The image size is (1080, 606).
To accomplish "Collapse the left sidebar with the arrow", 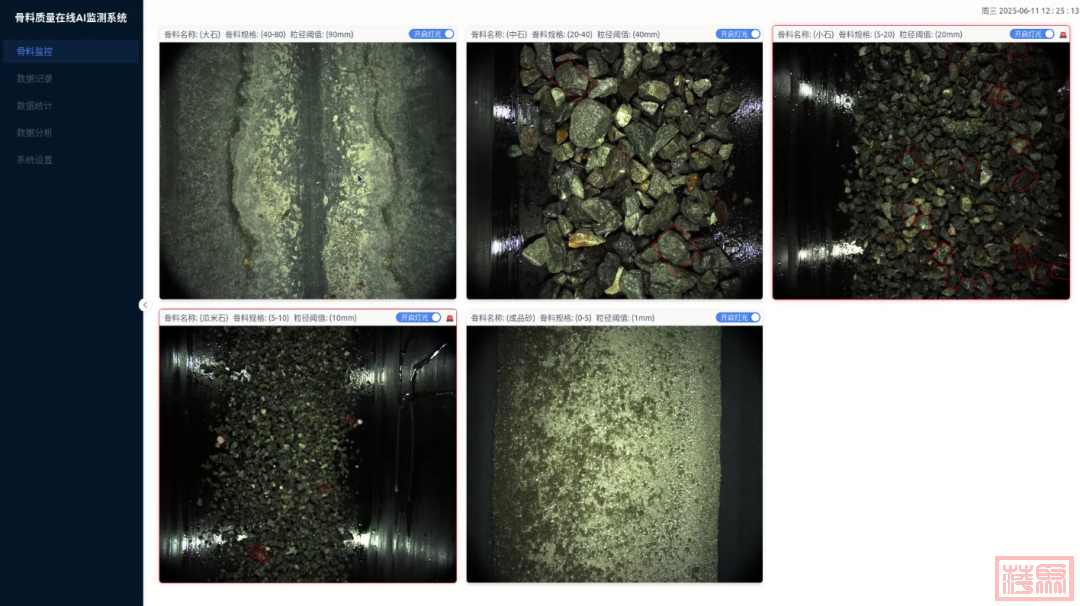I will tap(144, 305).
